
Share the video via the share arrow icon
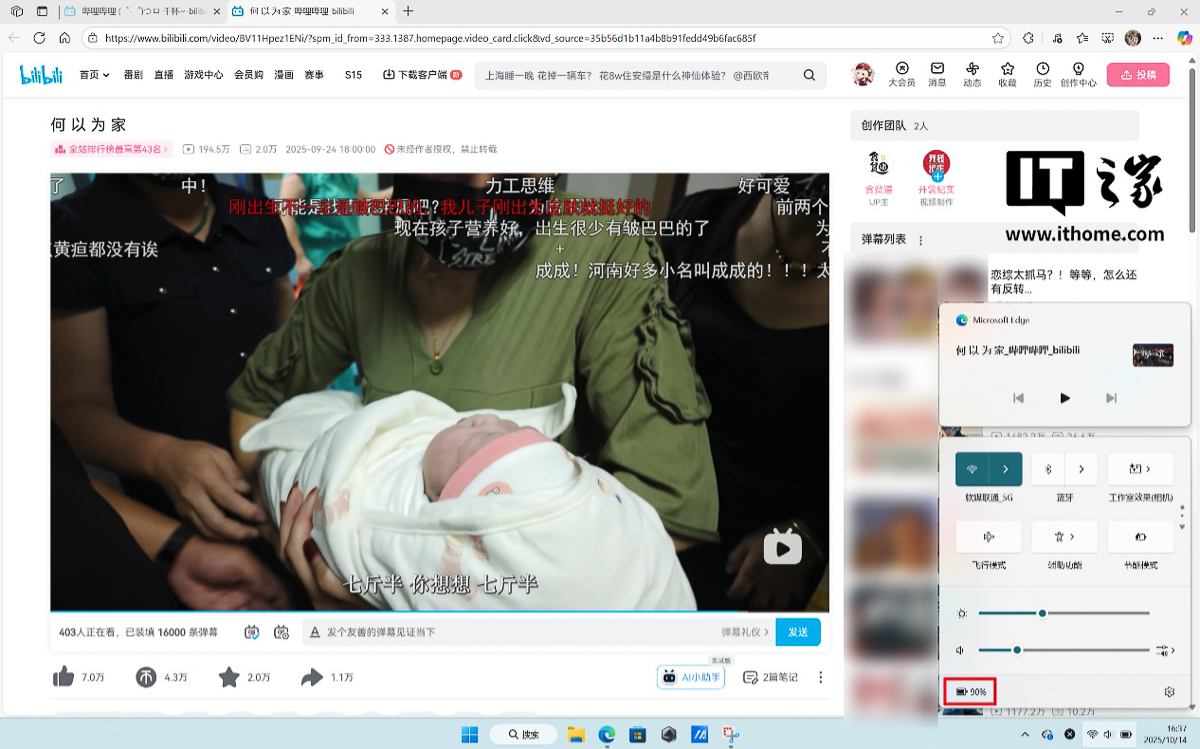(x=312, y=677)
